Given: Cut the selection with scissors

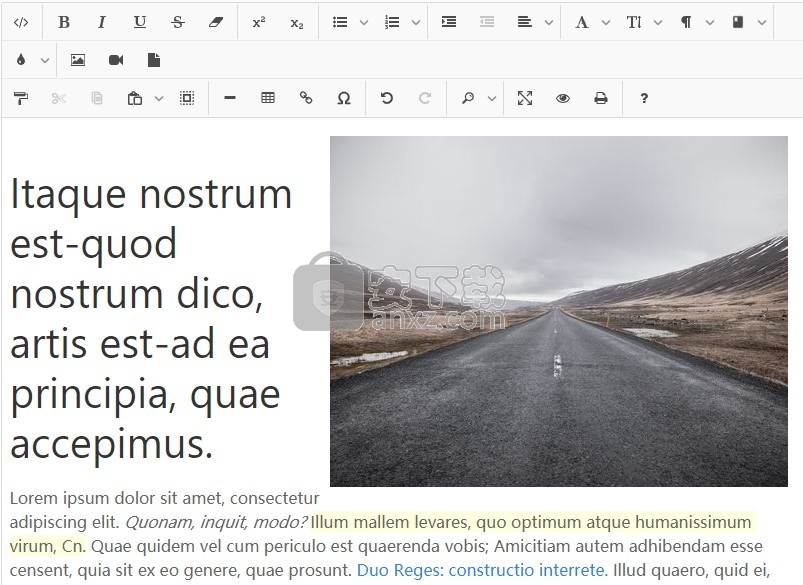Looking at the screenshot, I should coord(59,98).
